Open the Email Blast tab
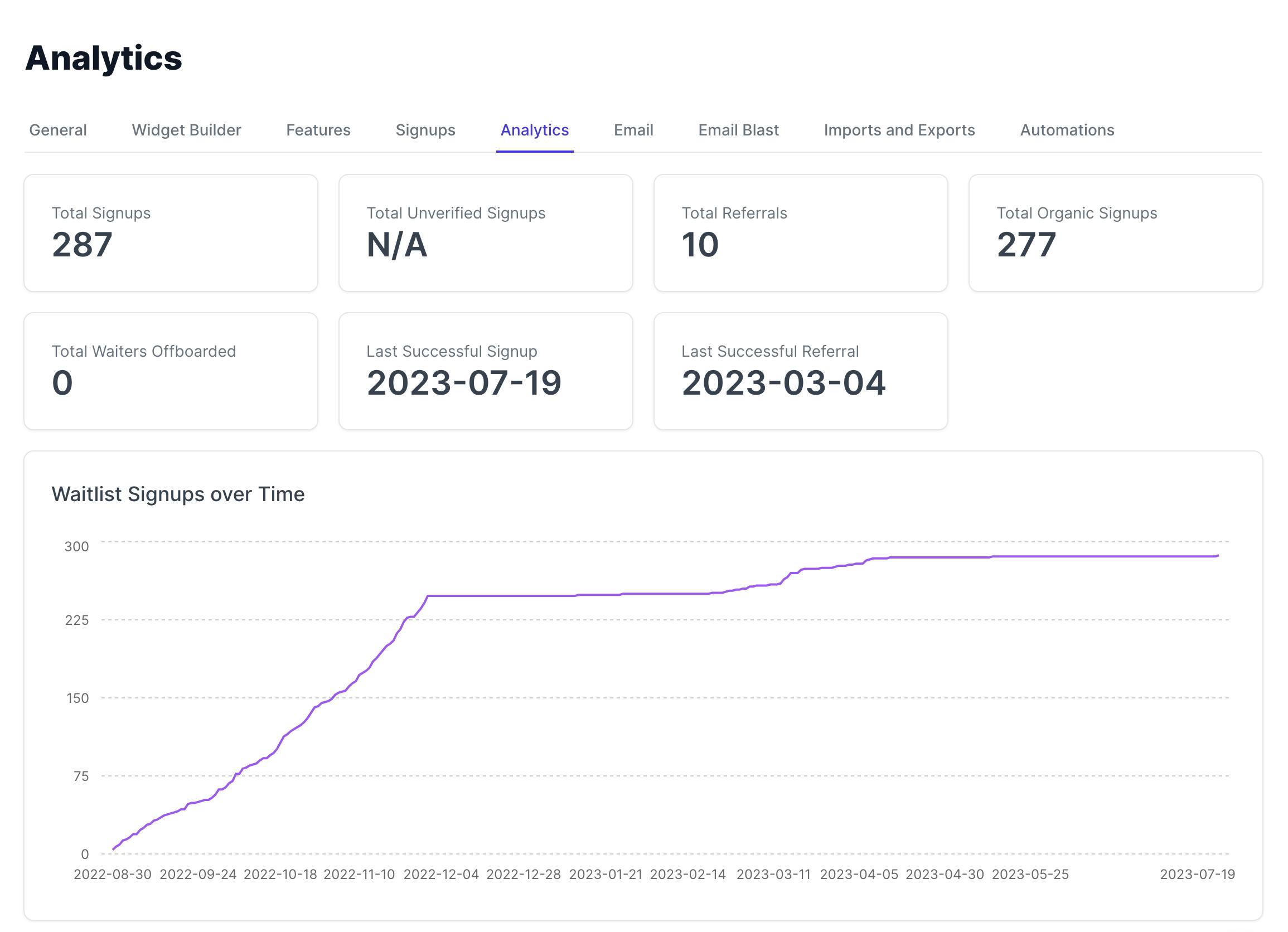 (x=738, y=130)
